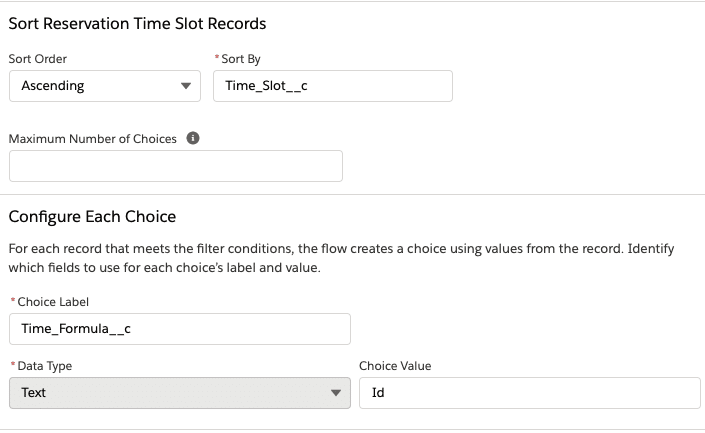Select the Sort Reservation Time Slot Records heading
The width and height of the screenshot is (705, 433).
pyautogui.click(x=137, y=23)
